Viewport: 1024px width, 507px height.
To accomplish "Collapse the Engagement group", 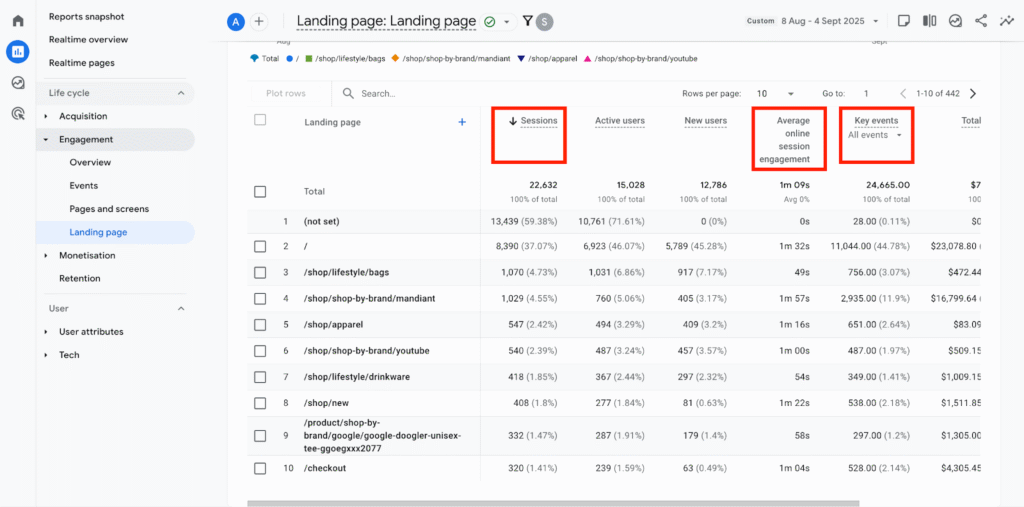I will pyautogui.click(x=46, y=140).
